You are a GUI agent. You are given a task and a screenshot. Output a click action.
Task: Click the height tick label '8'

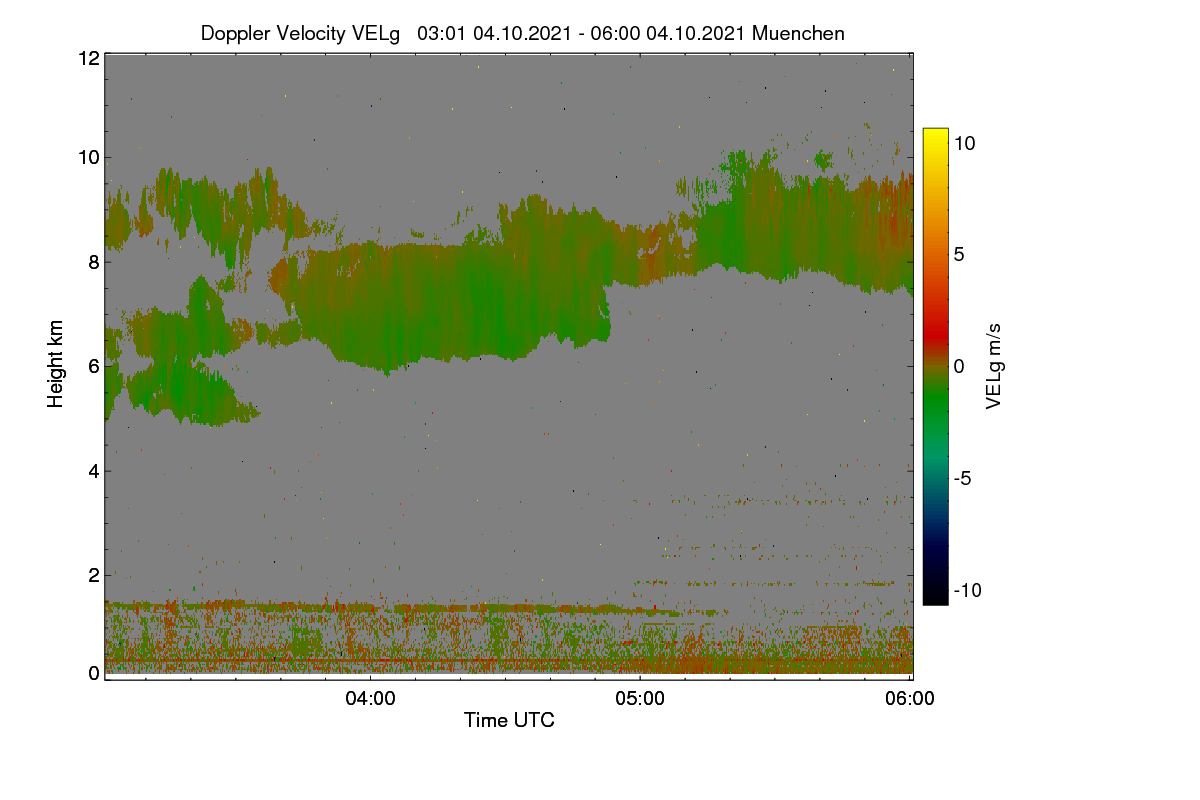point(94,262)
